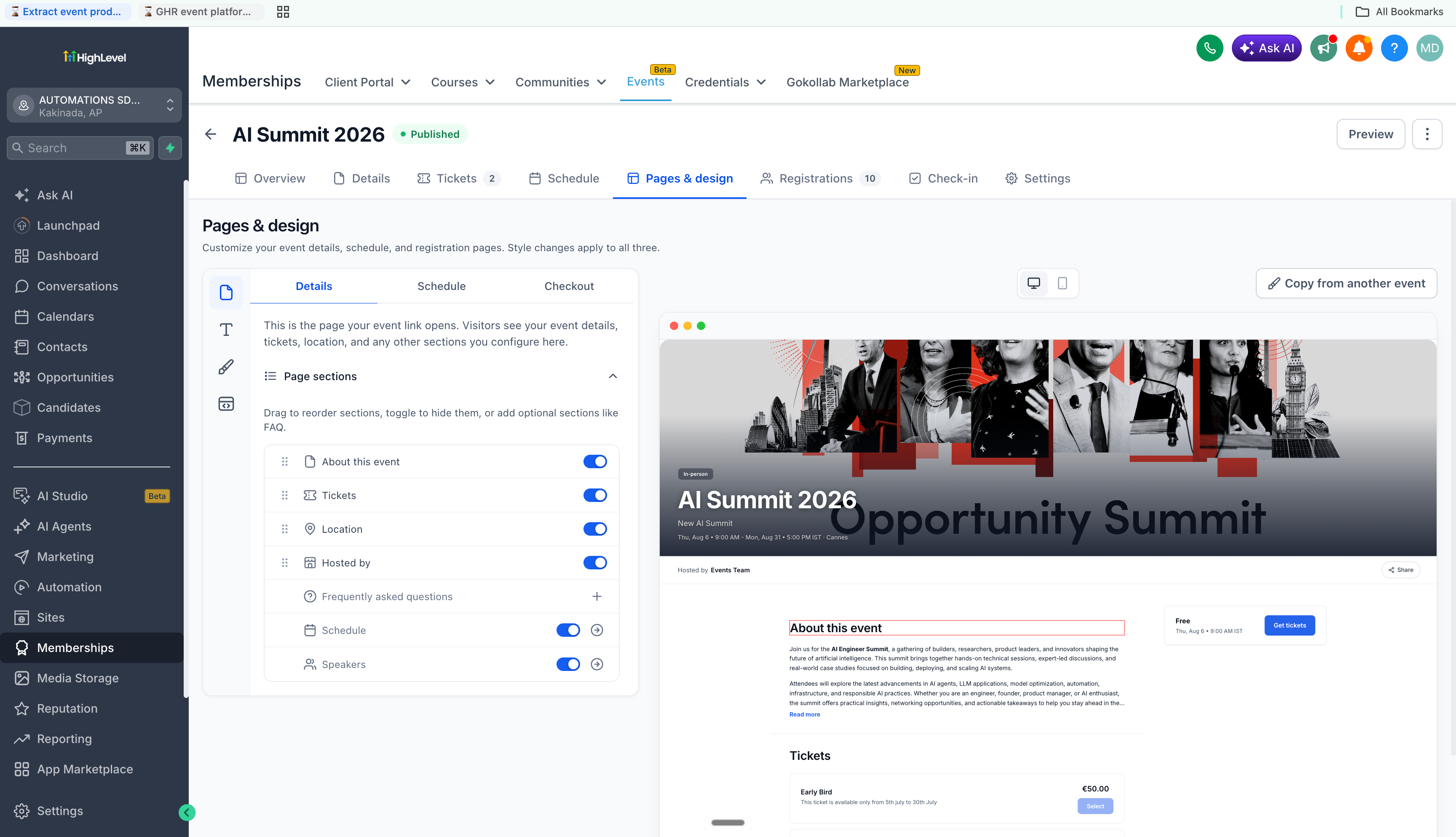Click the Preview button
Image resolution: width=1456 pixels, height=837 pixels.
pyautogui.click(x=1370, y=134)
